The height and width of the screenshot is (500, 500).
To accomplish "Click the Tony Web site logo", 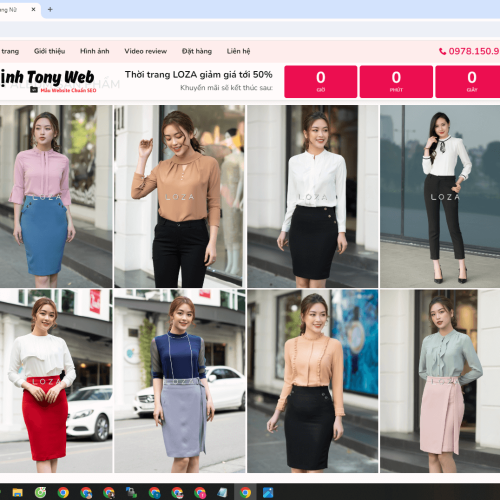I will click(x=47, y=81).
